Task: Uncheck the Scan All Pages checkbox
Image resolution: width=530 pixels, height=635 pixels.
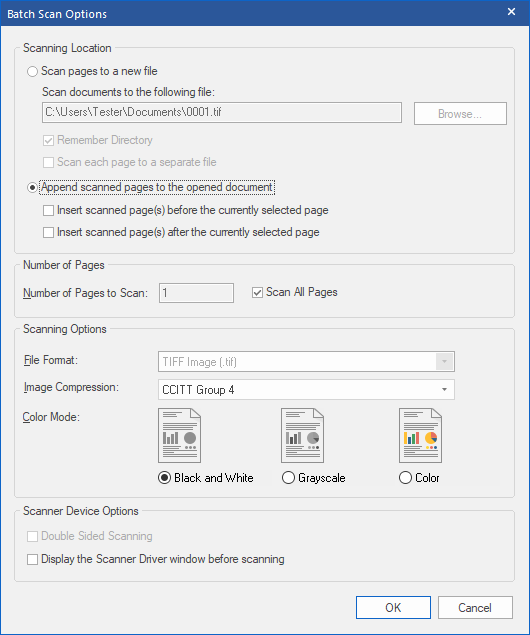Action: (x=257, y=292)
